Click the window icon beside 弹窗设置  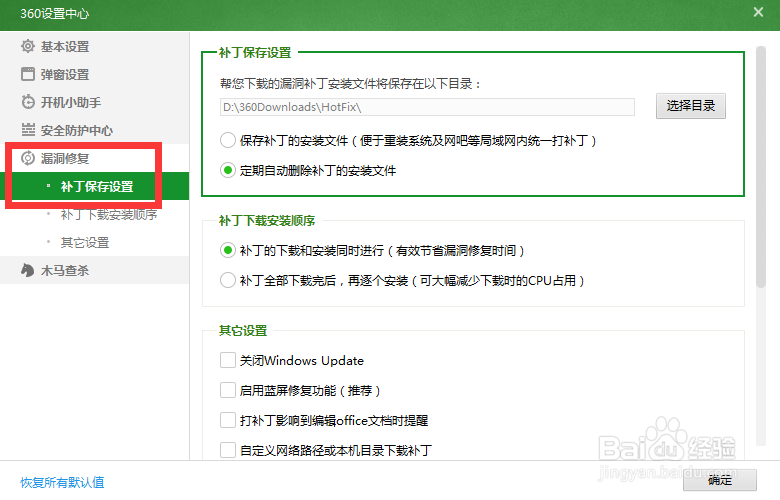coord(28,74)
